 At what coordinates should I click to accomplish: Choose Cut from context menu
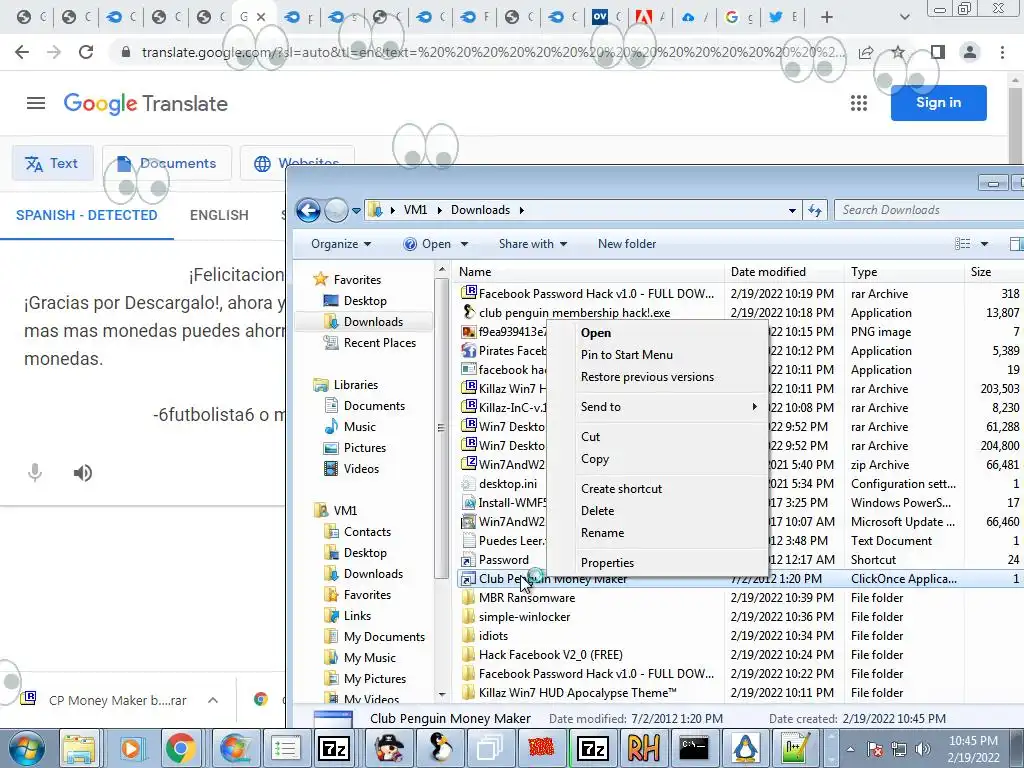point(590,436)
